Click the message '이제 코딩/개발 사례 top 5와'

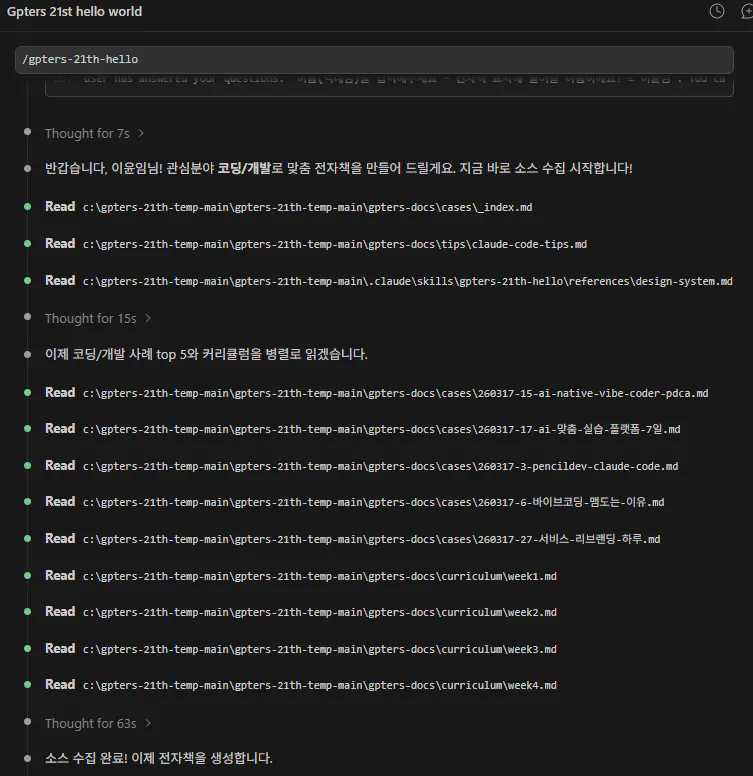(206, 354)
